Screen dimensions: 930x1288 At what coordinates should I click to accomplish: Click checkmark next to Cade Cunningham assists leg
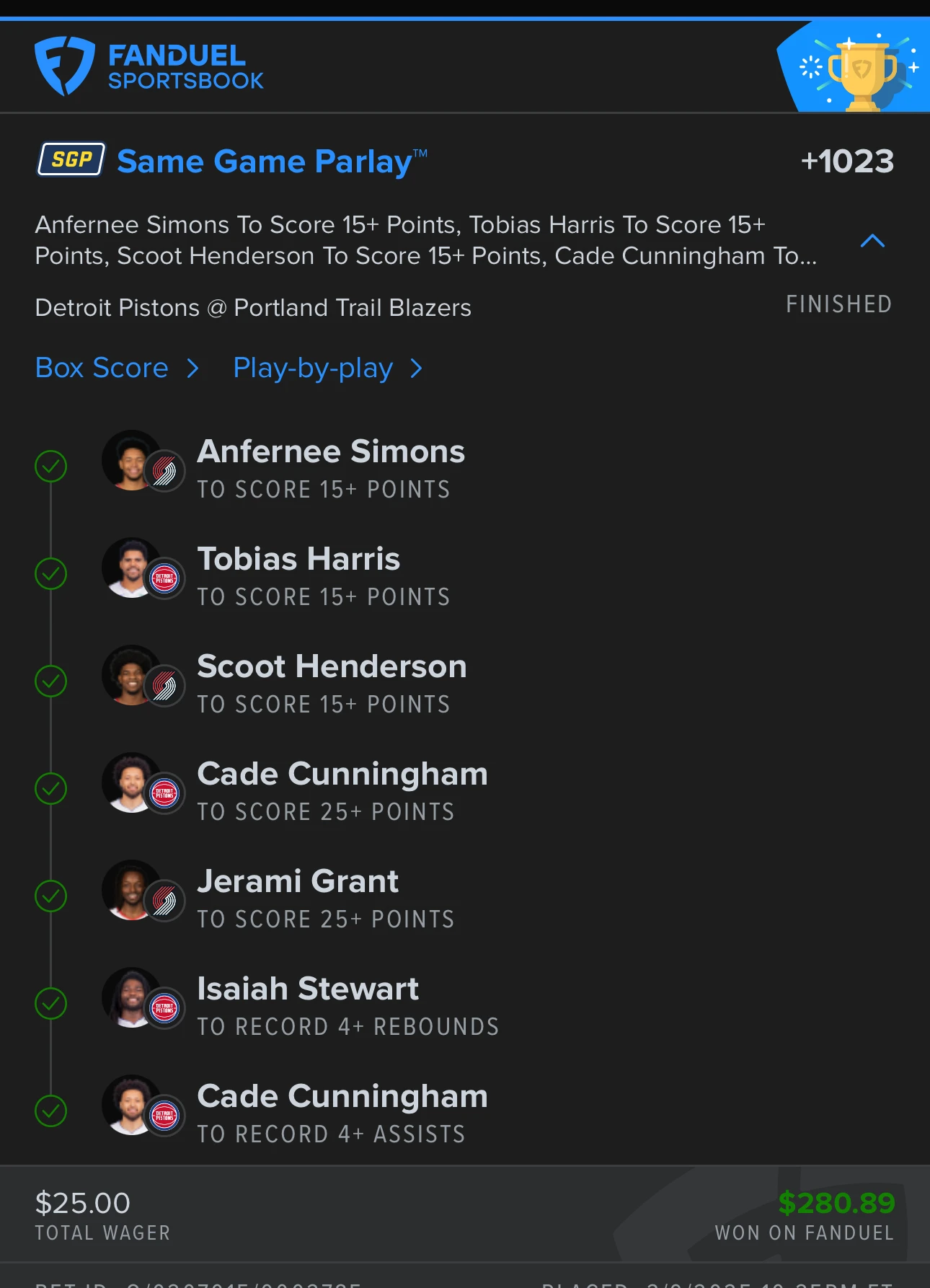[x=51, y=1111]
